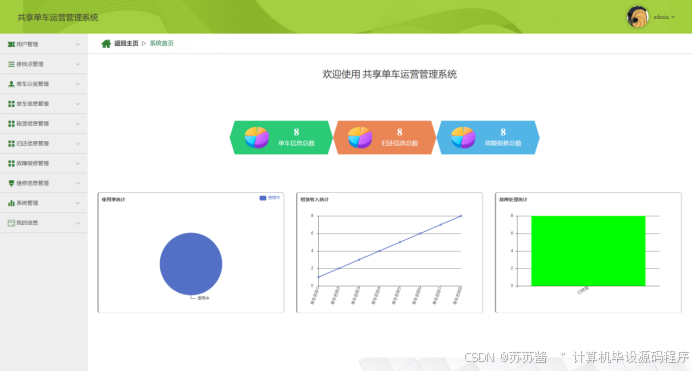The height and width of the screenshot is (371, 693).
Task: Click pie icon on 单车信息总数 card
Action: point(256,138)
